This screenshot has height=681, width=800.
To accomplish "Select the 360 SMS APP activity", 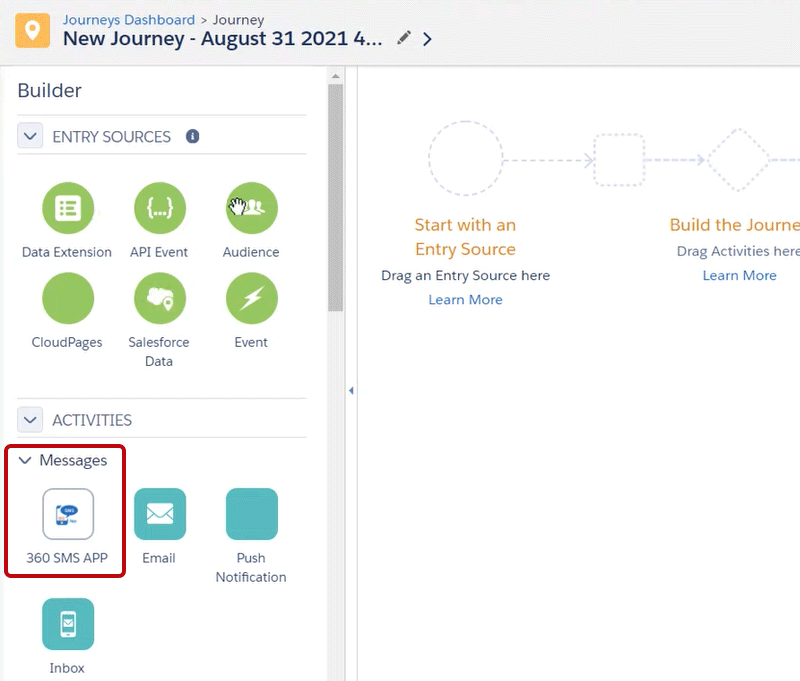I will pyautogui.click(x=68, y=514).
